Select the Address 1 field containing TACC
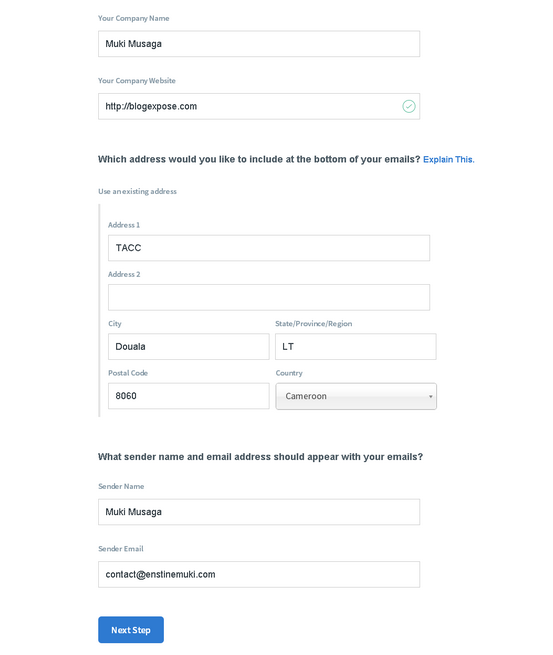Screen dimensions: 553x655 [269, 248]
